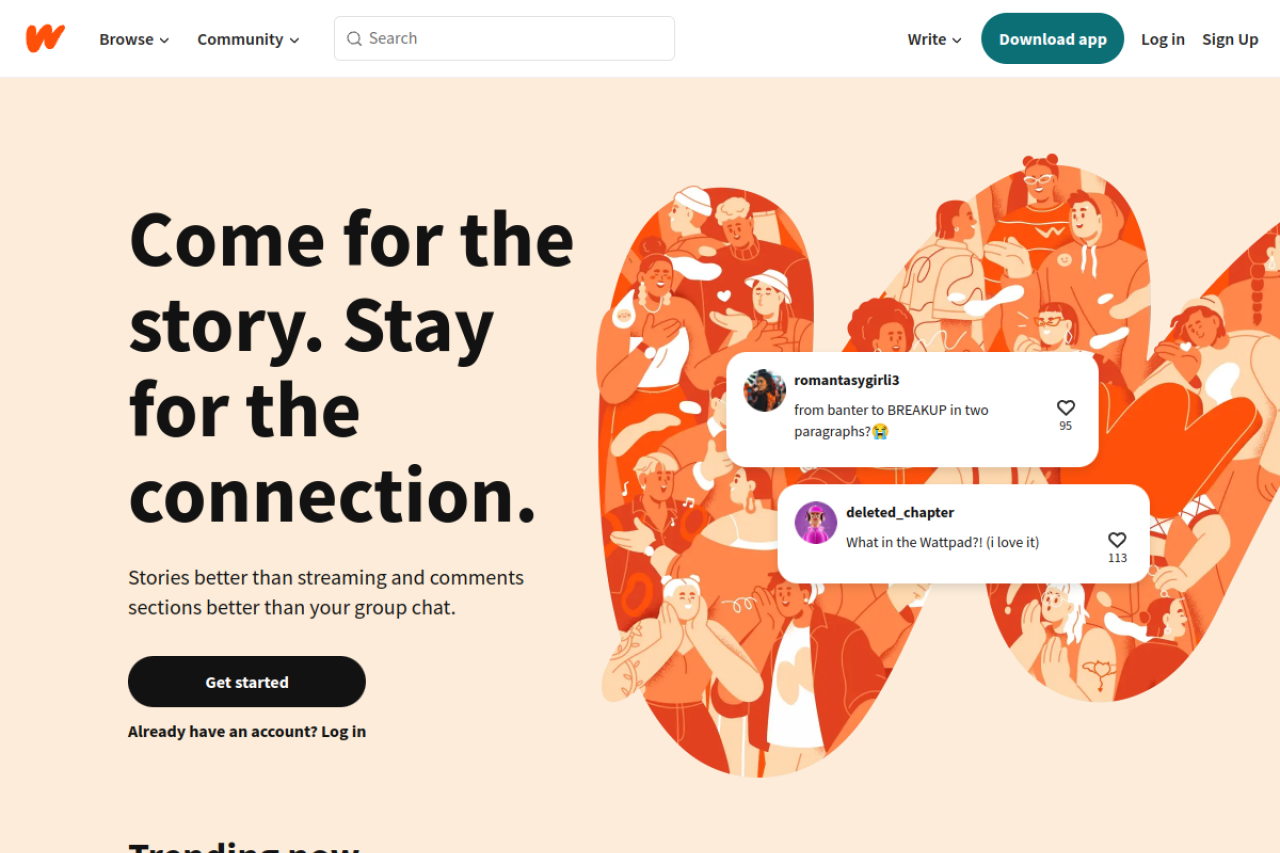Viewport: 1280px width, 853px height.
Task: Open the Community dropdown
Action: 248,39
